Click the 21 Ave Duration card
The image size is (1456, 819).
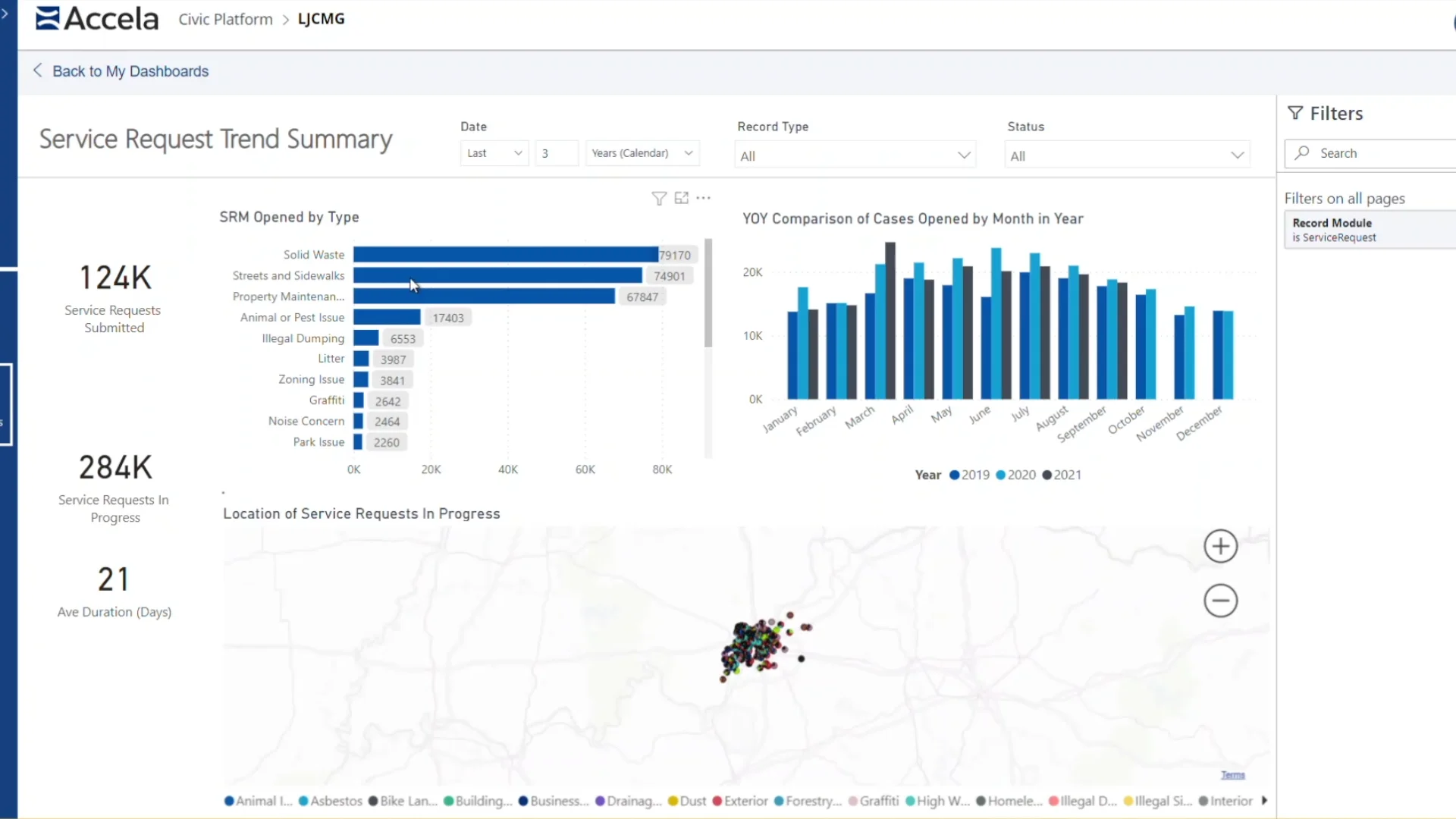[115, 591]
